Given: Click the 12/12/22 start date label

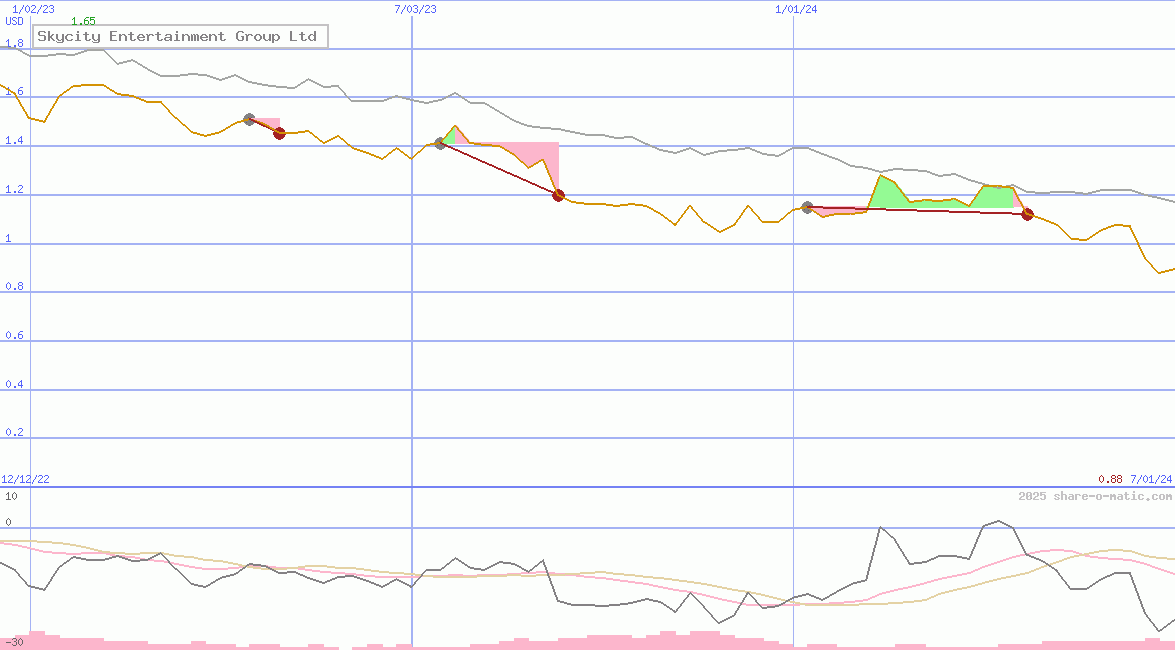Looking at the screenshot, I should coord(26,479).
